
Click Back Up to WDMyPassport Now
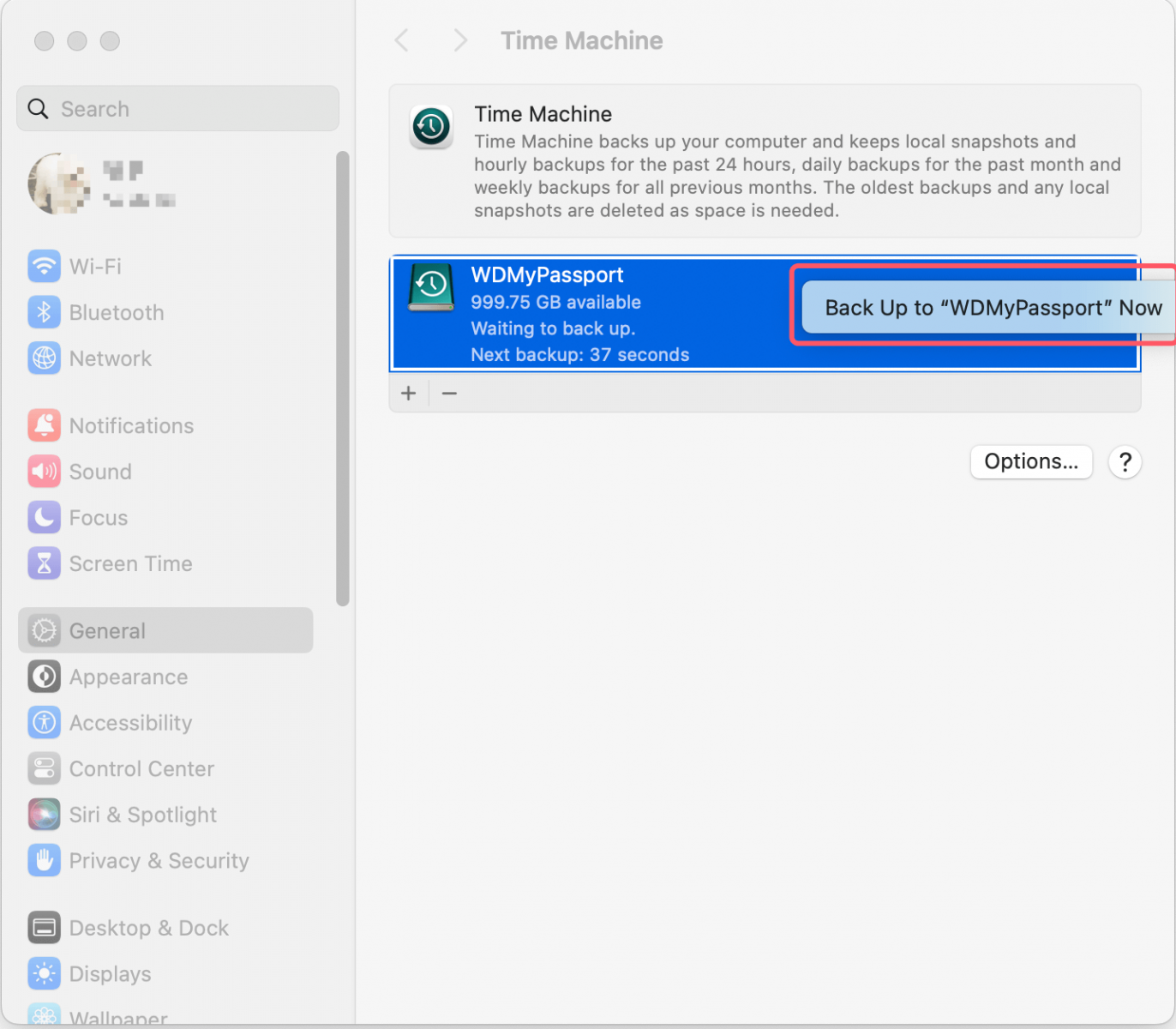tap(990, 307)
